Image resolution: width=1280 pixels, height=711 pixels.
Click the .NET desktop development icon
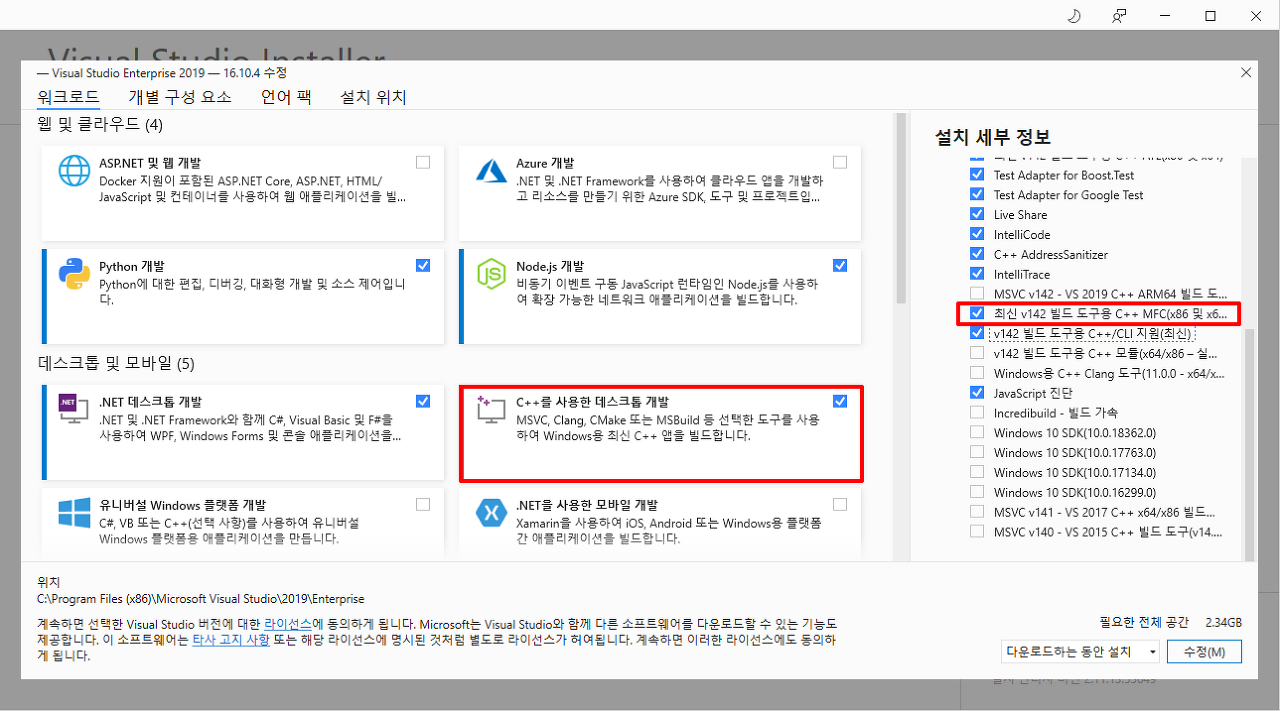click(75, 409)
